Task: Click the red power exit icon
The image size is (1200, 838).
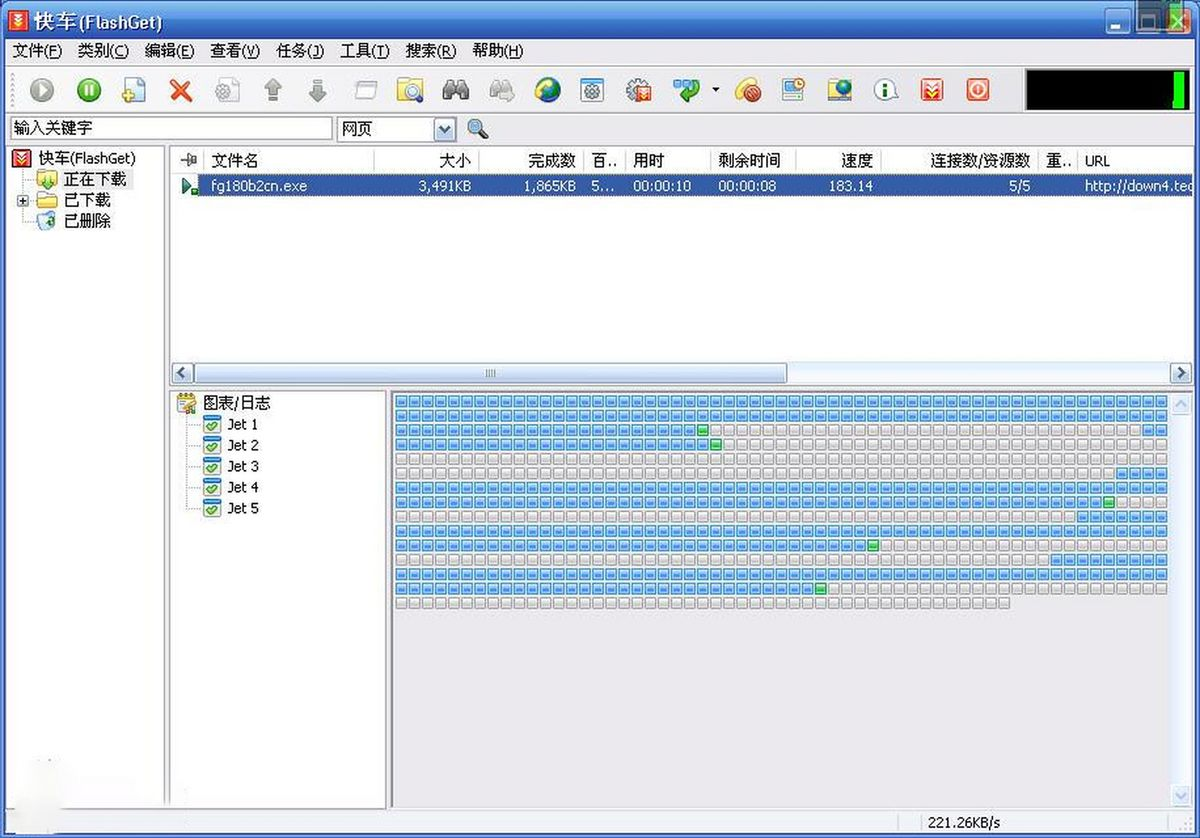Action: point(977,90)
